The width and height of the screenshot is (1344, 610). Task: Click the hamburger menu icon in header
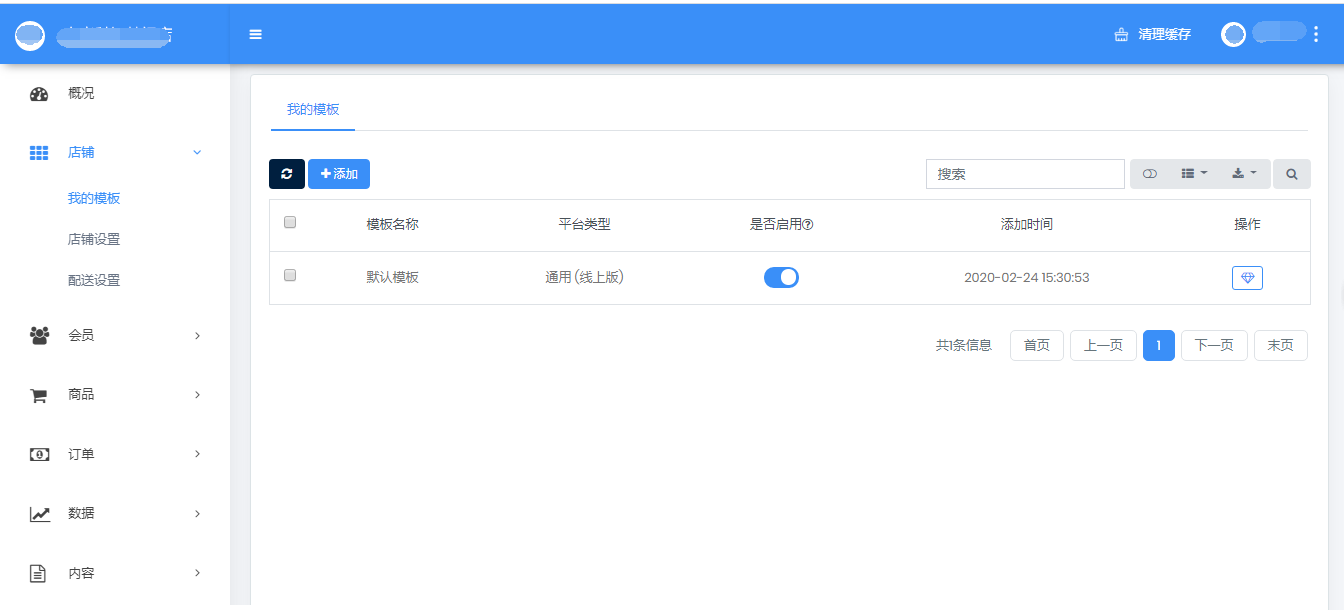tap(256, 34)
